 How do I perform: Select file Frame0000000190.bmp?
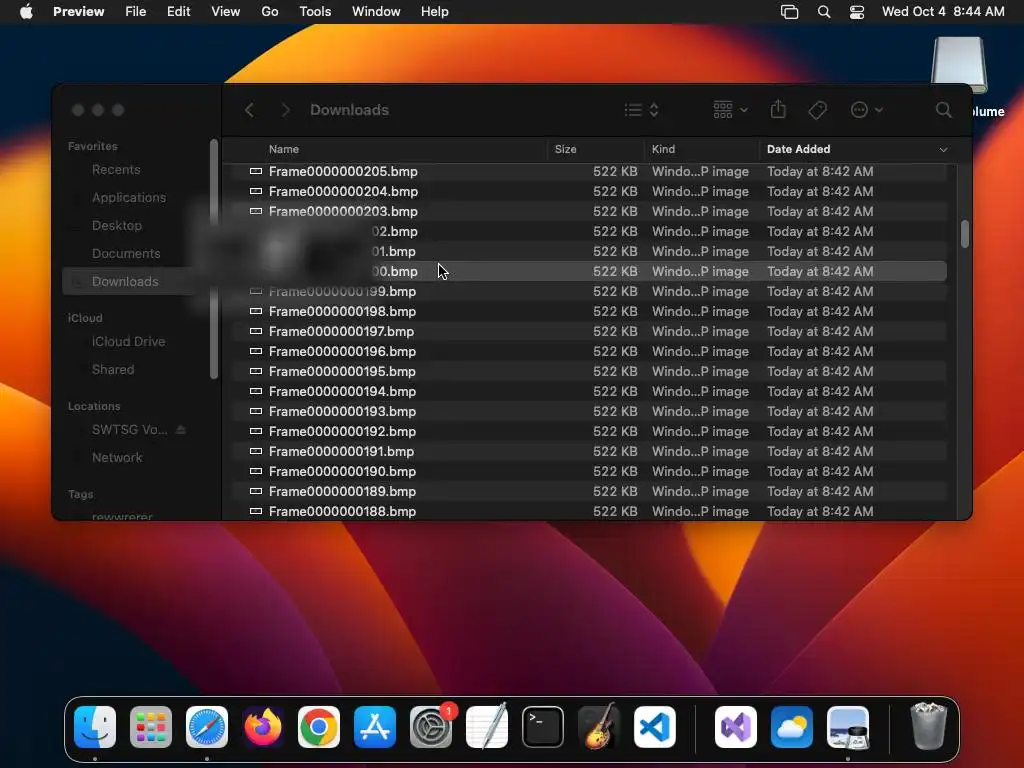588,472
